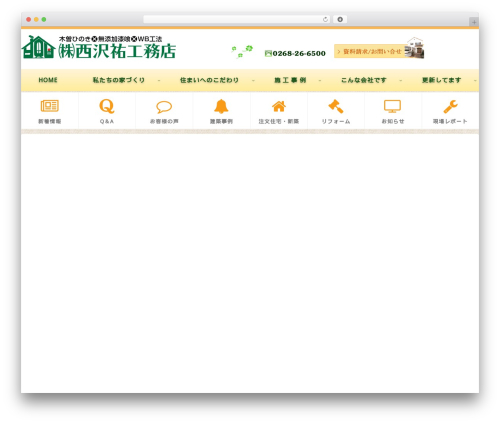The width and height of the screenshot is (500, 423).
Task: Open the 私たちの家づくり menu
Action: [x=119, y=80]
